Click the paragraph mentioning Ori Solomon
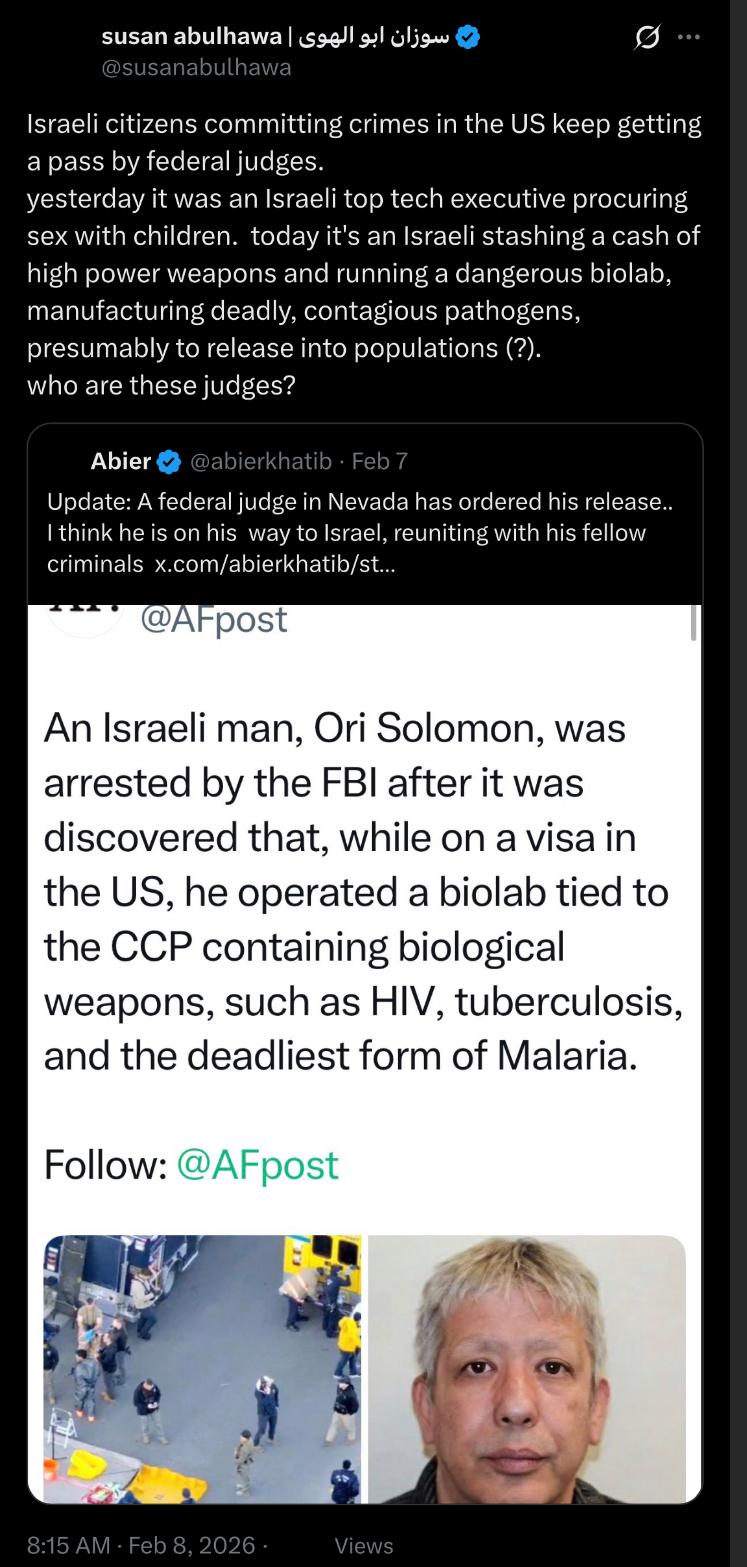The image size is (747, 1567). [363, 892]
